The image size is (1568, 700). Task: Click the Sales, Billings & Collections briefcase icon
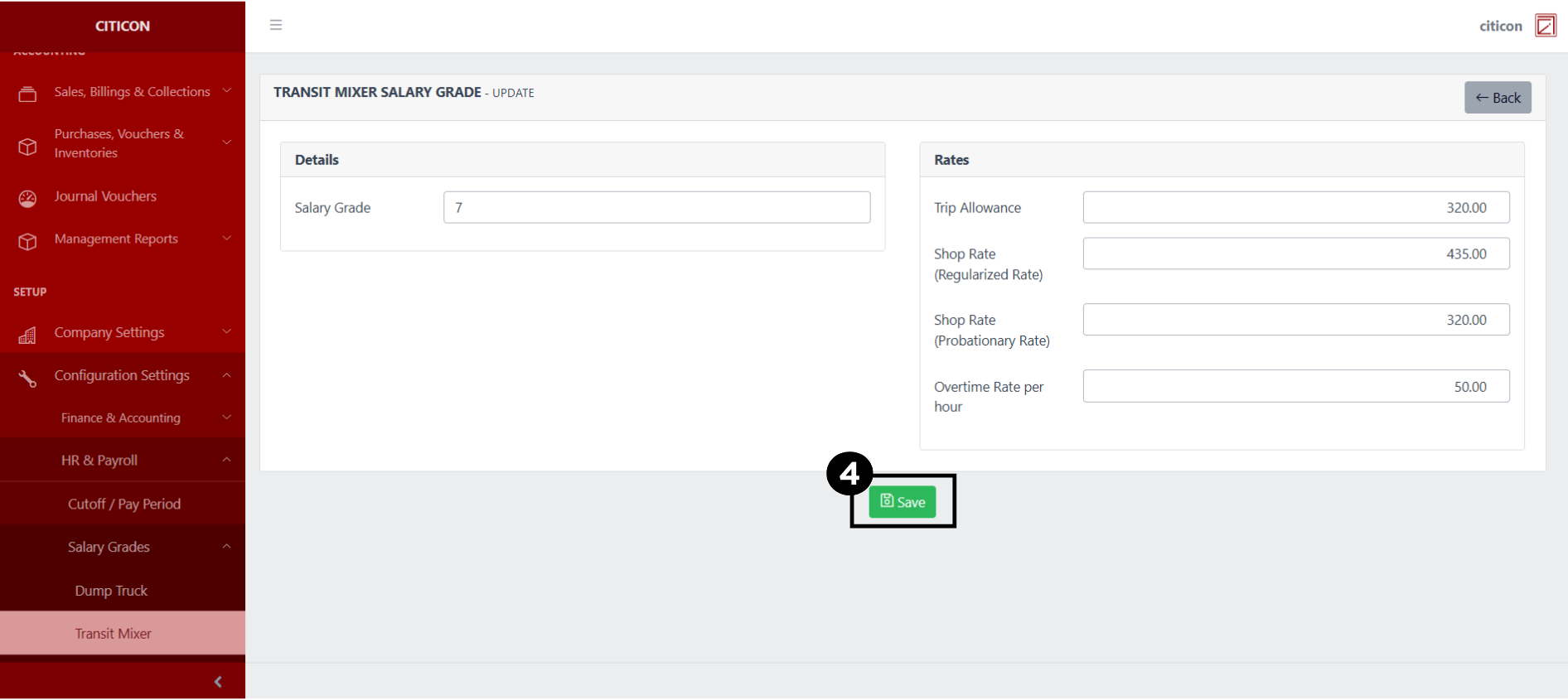click(x=27, y=94)
